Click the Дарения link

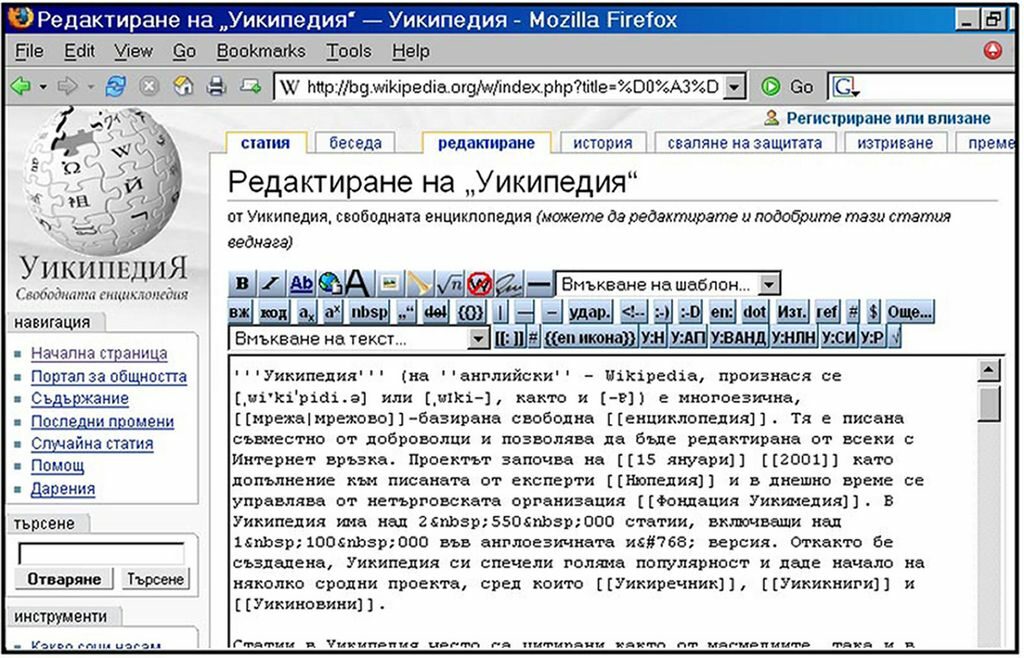pos(63,489)
